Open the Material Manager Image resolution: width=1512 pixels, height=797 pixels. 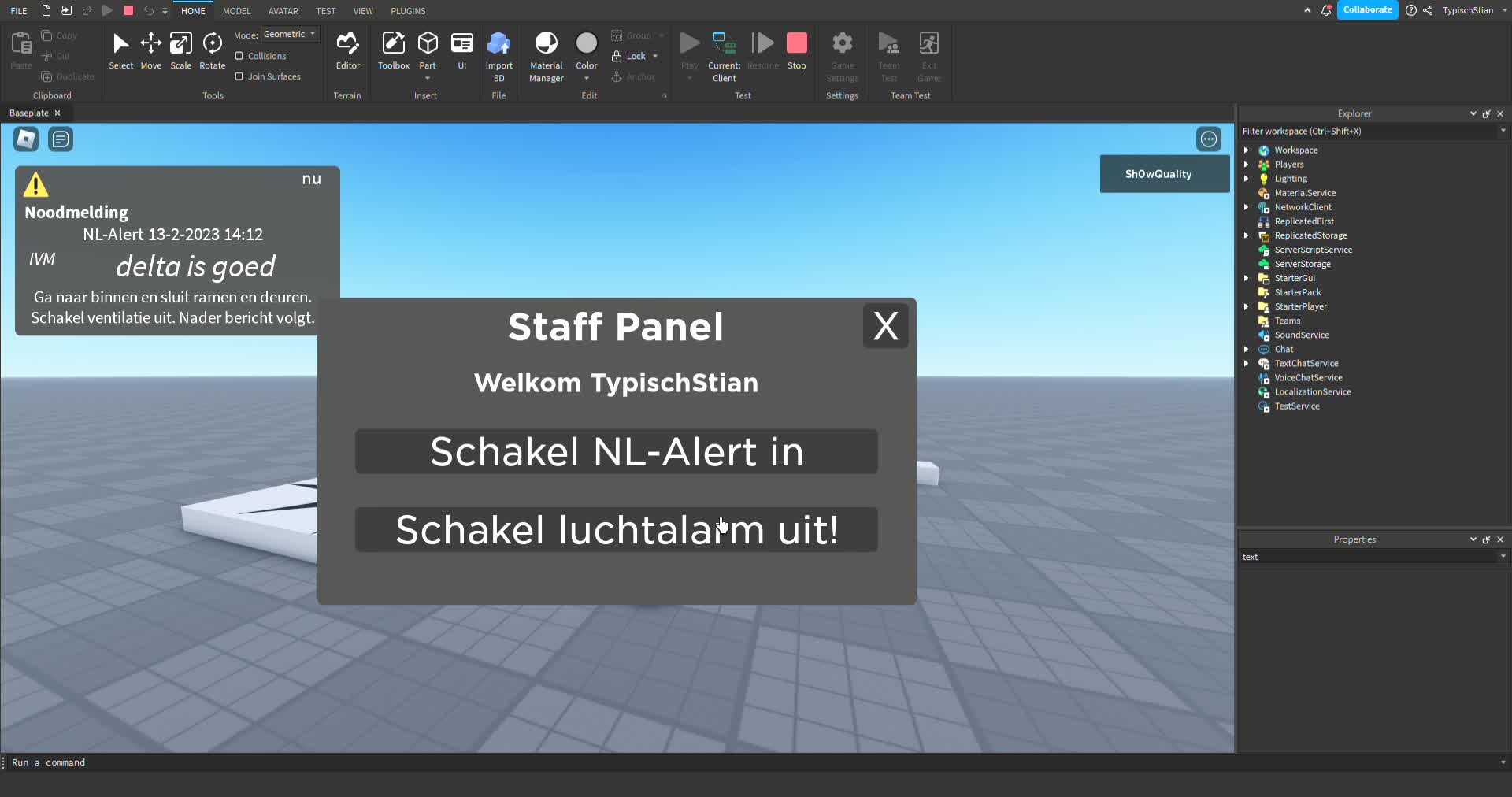(546, 55)
